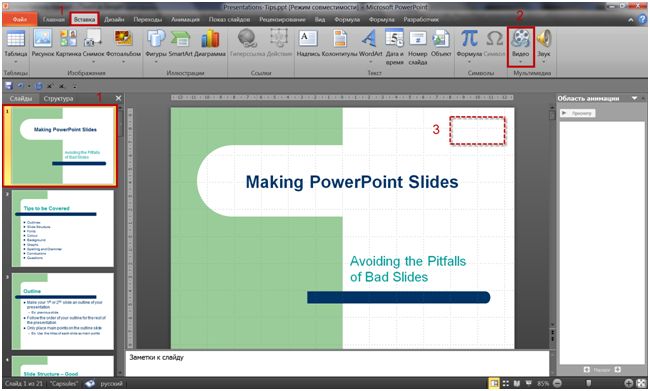Click the zoom slider handle
Viewport: 650px width, 391px height.
point(588,383)
